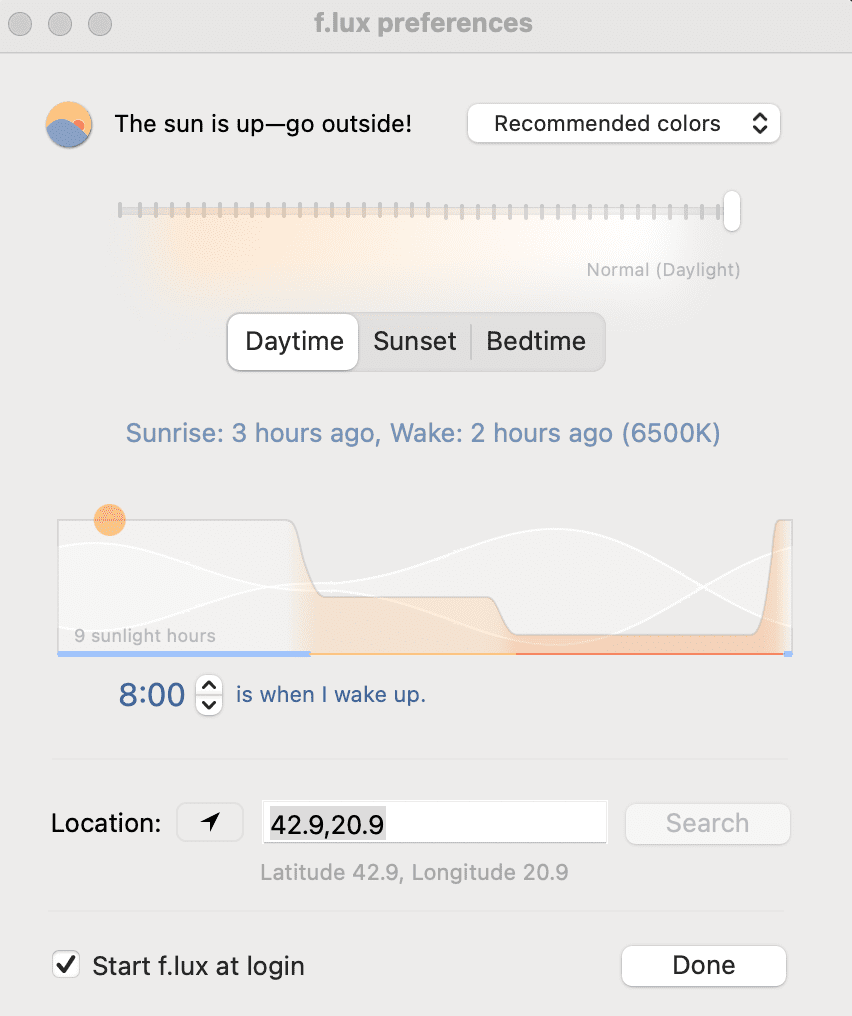Screen dimensions: 852x1016
Task: Click the location coordinates text field
Action: click(434, 824)
